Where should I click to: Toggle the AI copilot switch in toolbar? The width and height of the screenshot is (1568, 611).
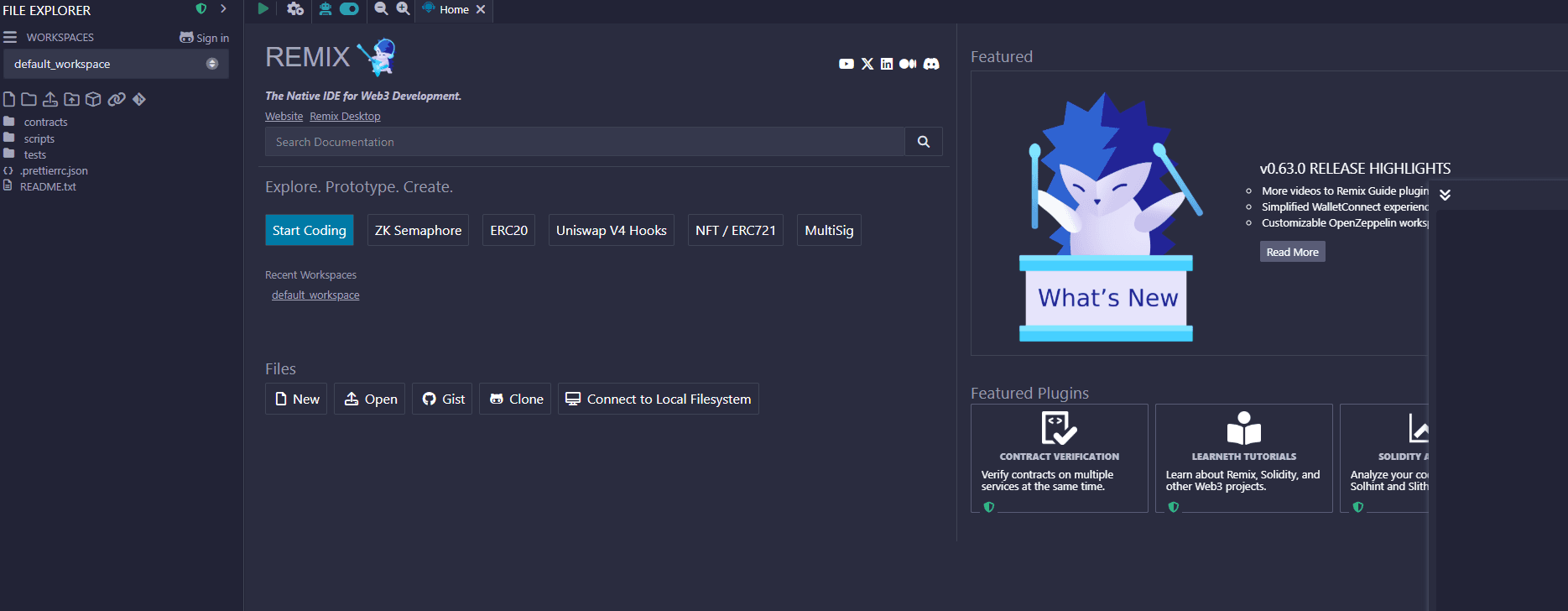349,8
